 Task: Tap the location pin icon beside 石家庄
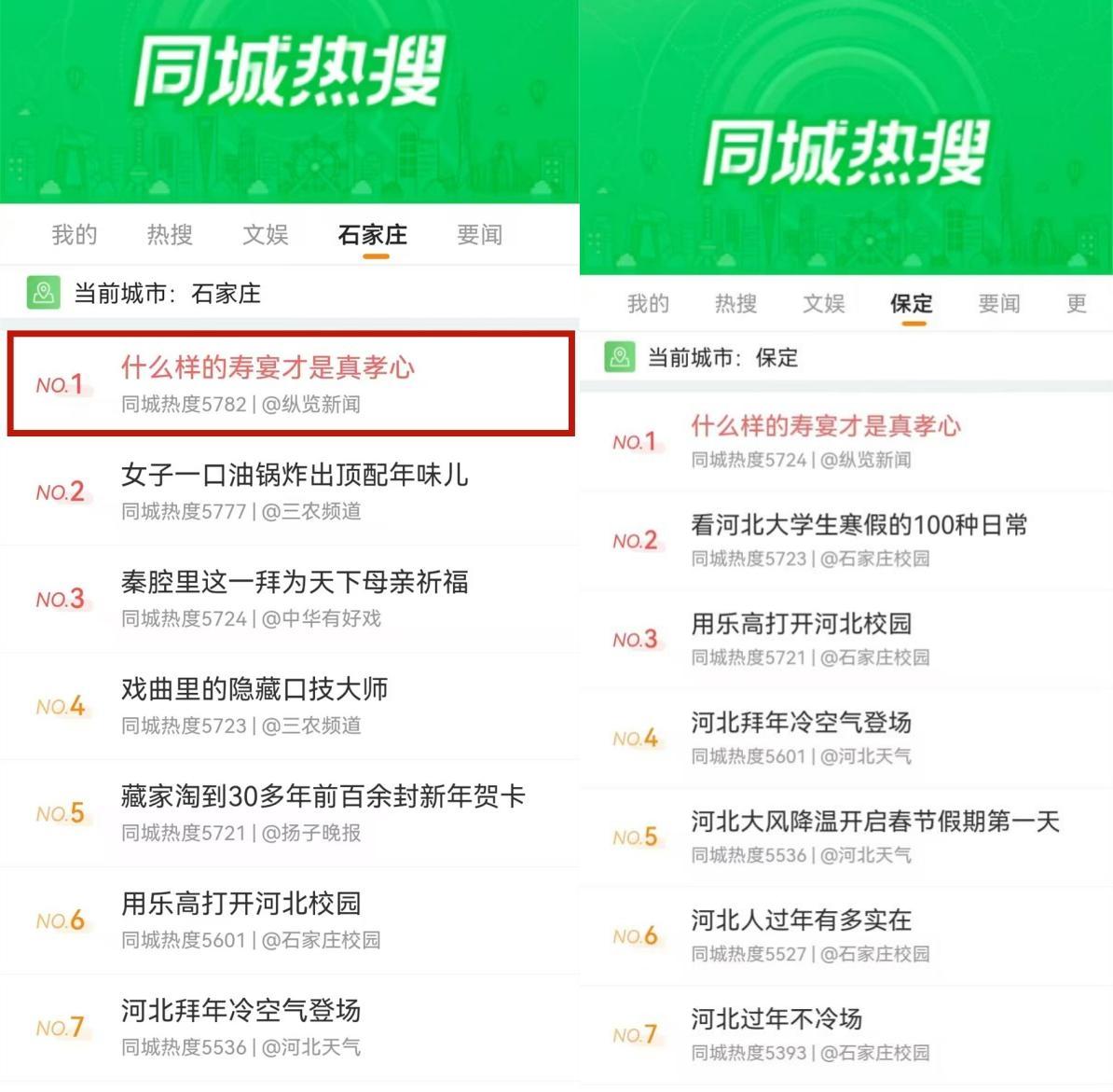coord(43,293)
